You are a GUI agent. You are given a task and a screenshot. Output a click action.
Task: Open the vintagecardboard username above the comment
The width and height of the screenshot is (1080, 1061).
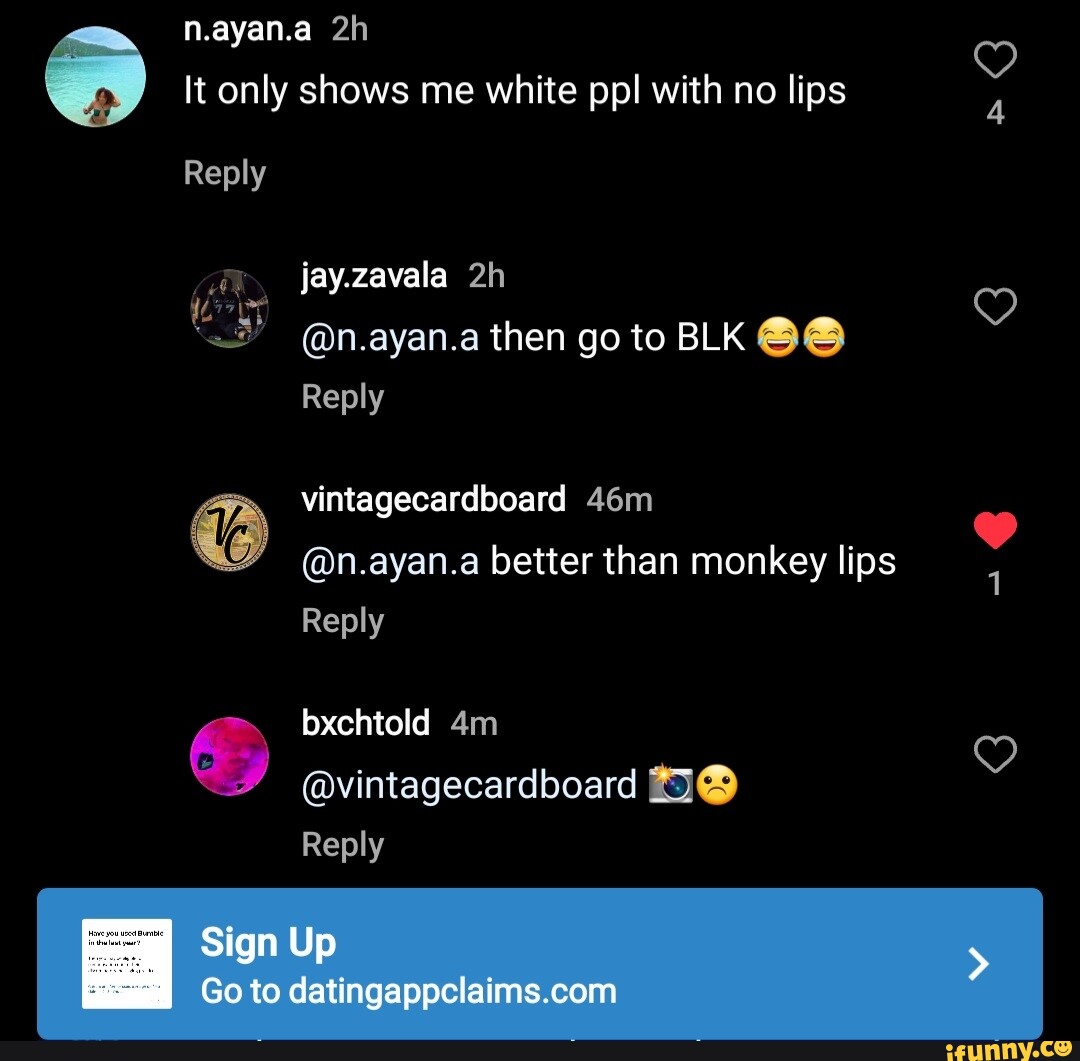(433, 499)
